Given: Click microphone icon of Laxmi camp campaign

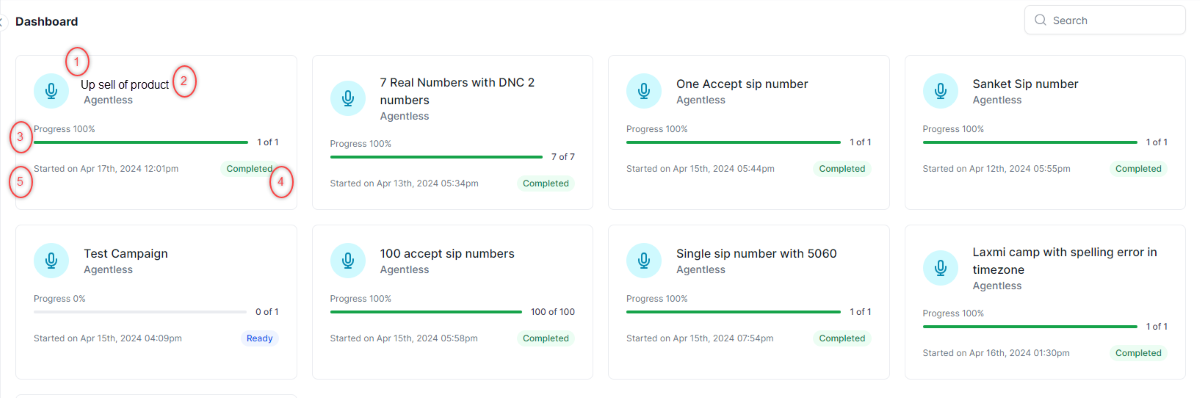Looking at the screenshot, I should pos(940,269).
